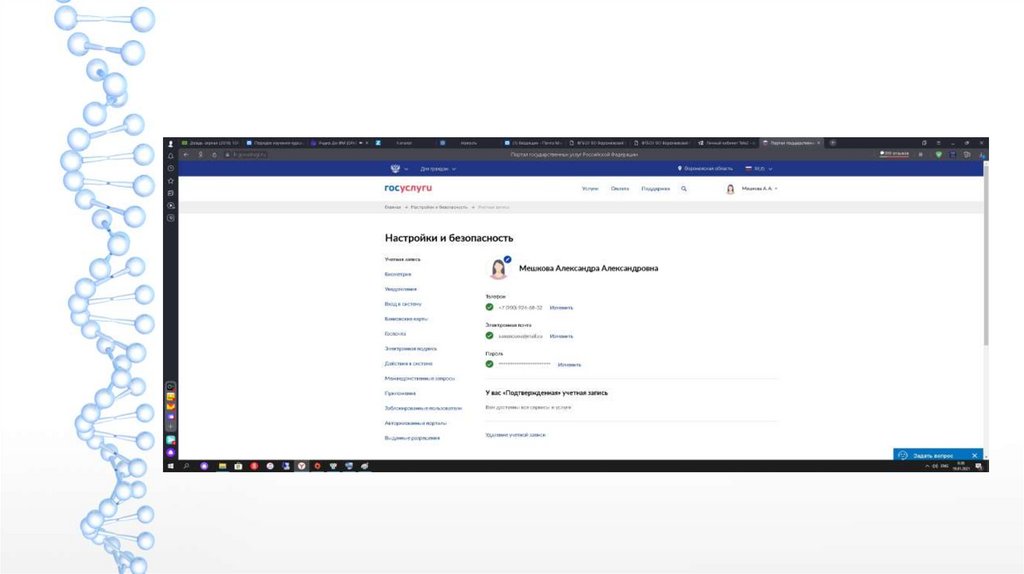Screen dimensions: 1024x574
Task: Click the profile avatar edit pencil badge
Action: point(507,259)
